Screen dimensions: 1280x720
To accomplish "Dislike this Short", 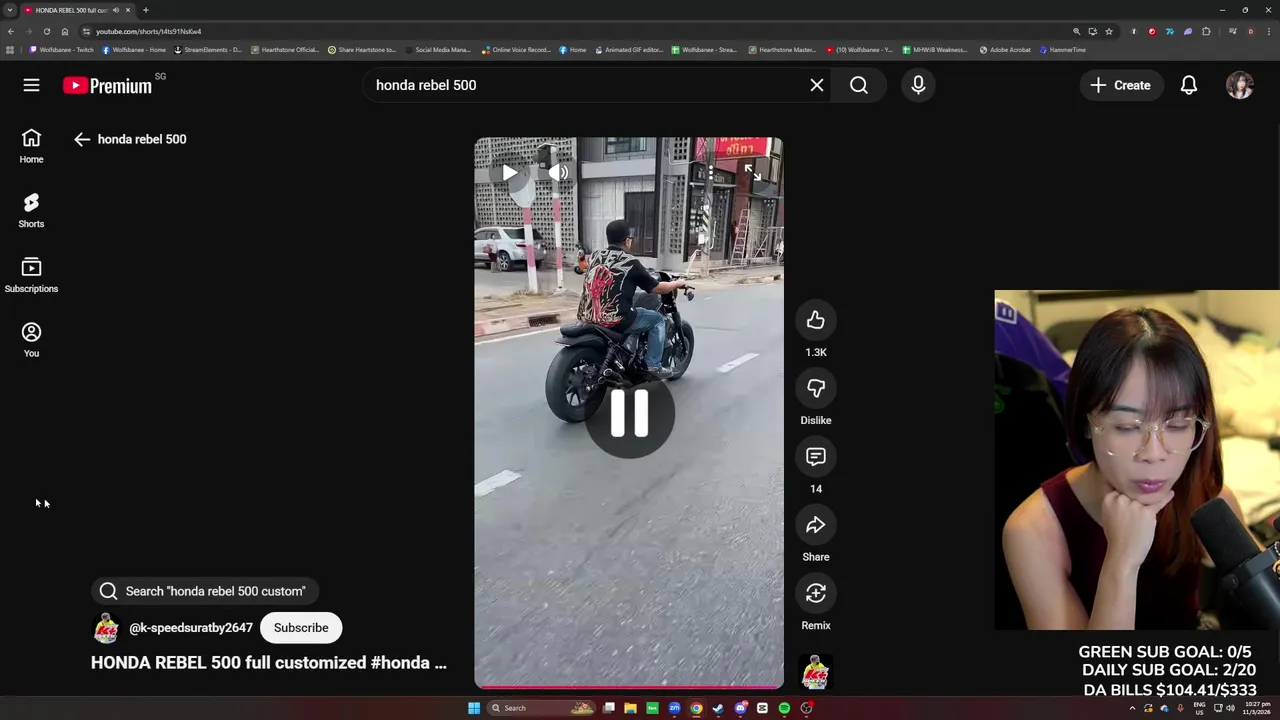I will tap(816, 388).
